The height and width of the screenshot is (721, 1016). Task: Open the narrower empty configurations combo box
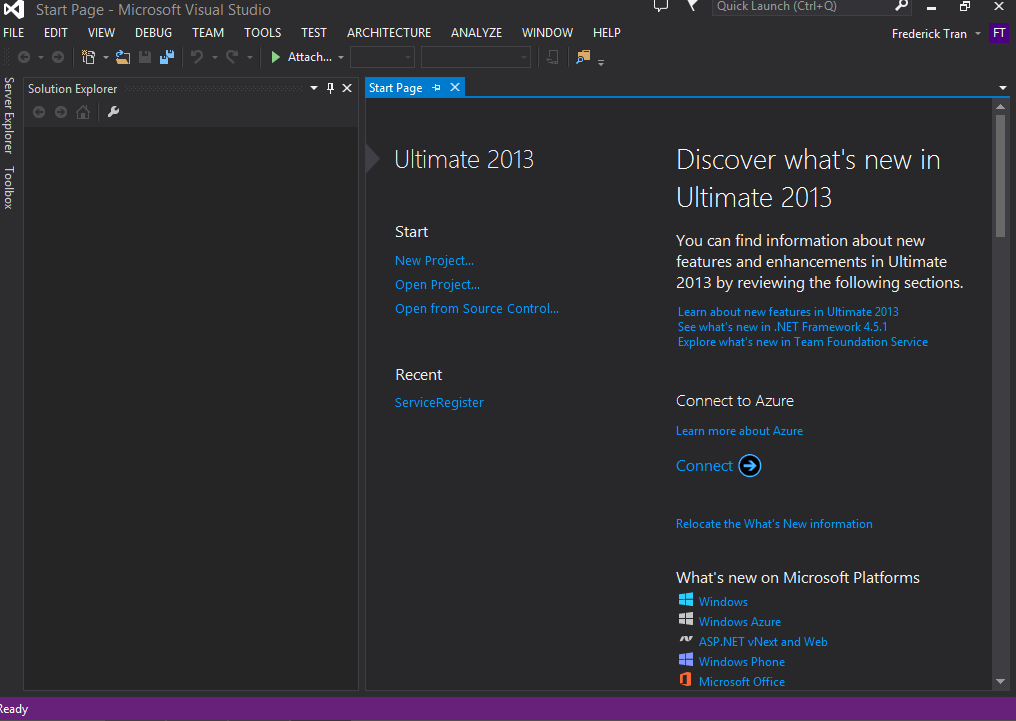[x=382, y=58]
